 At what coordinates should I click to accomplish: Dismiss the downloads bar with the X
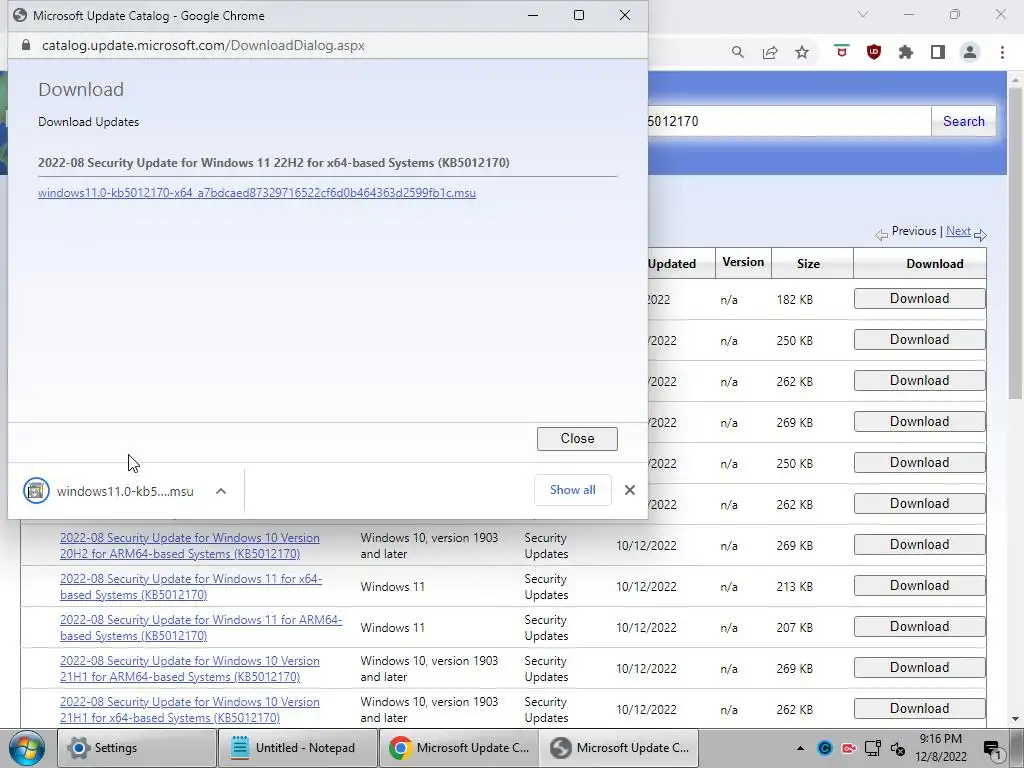630,490
